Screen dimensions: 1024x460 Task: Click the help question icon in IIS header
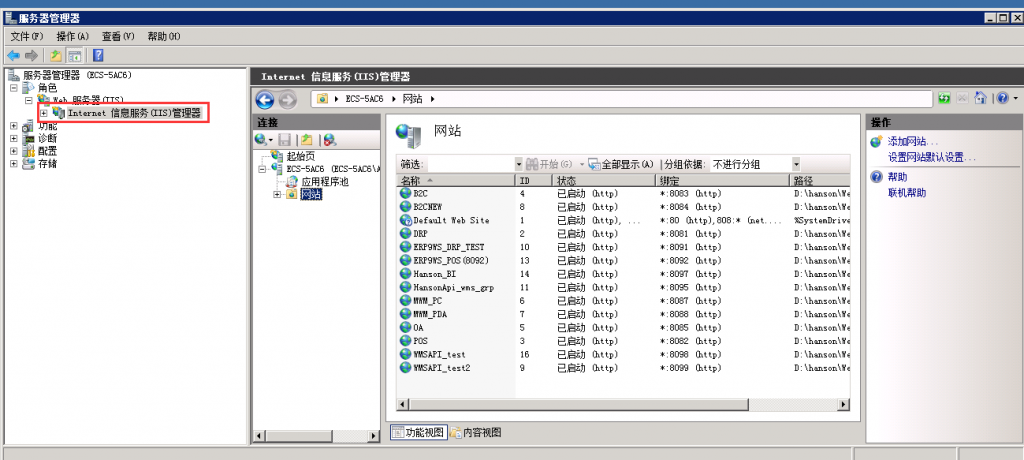1003,98
